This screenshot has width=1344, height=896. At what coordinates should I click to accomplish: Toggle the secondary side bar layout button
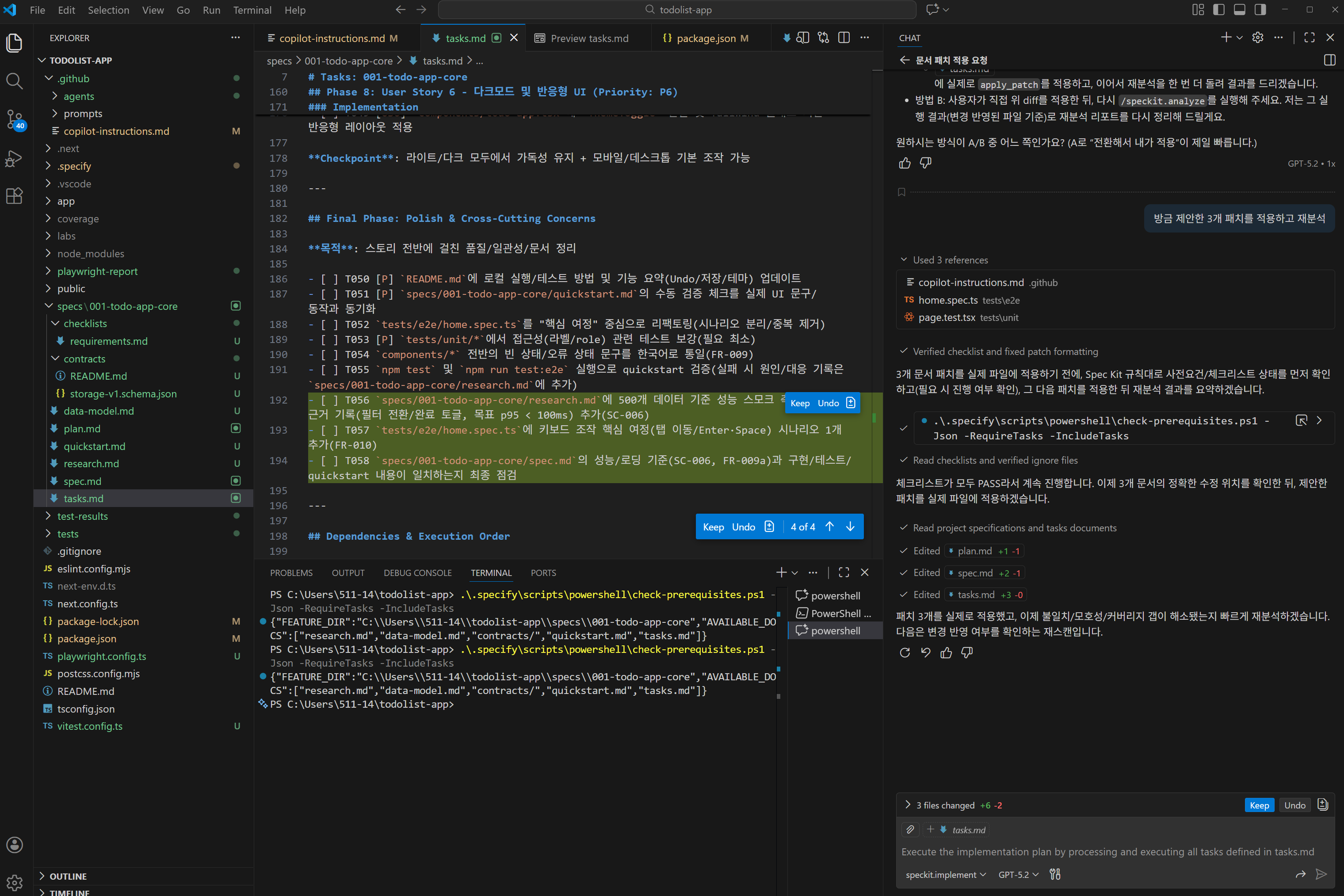click(1260, 10)
